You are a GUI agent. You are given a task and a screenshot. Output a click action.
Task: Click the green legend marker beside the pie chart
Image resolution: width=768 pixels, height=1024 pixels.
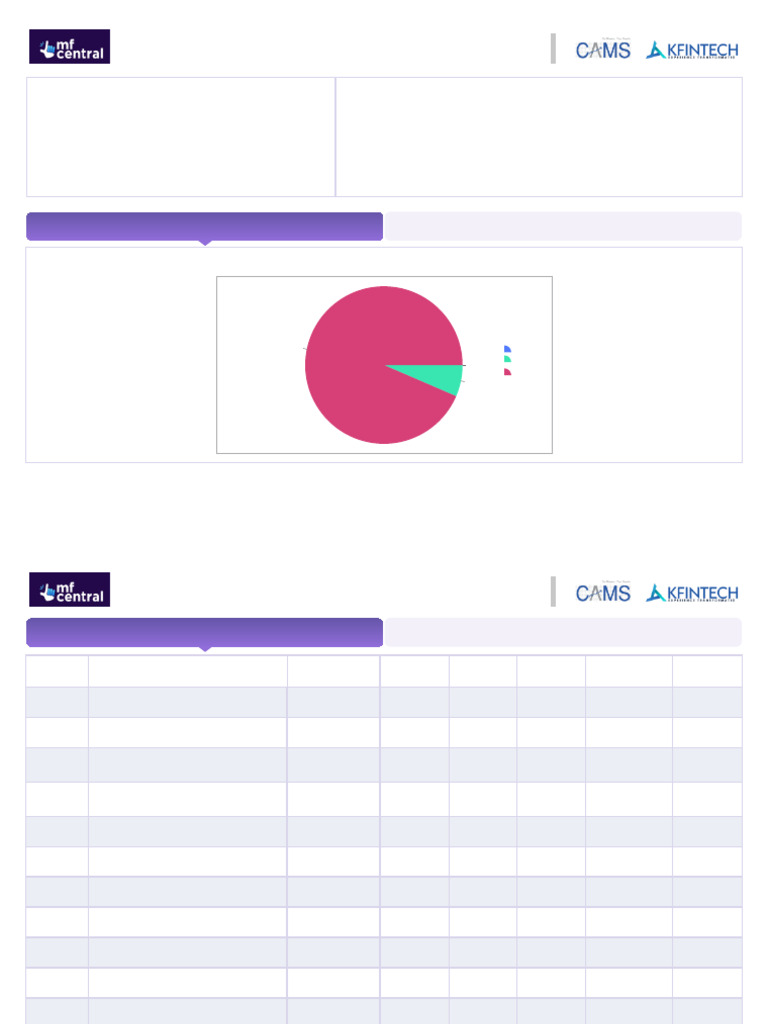507,359
